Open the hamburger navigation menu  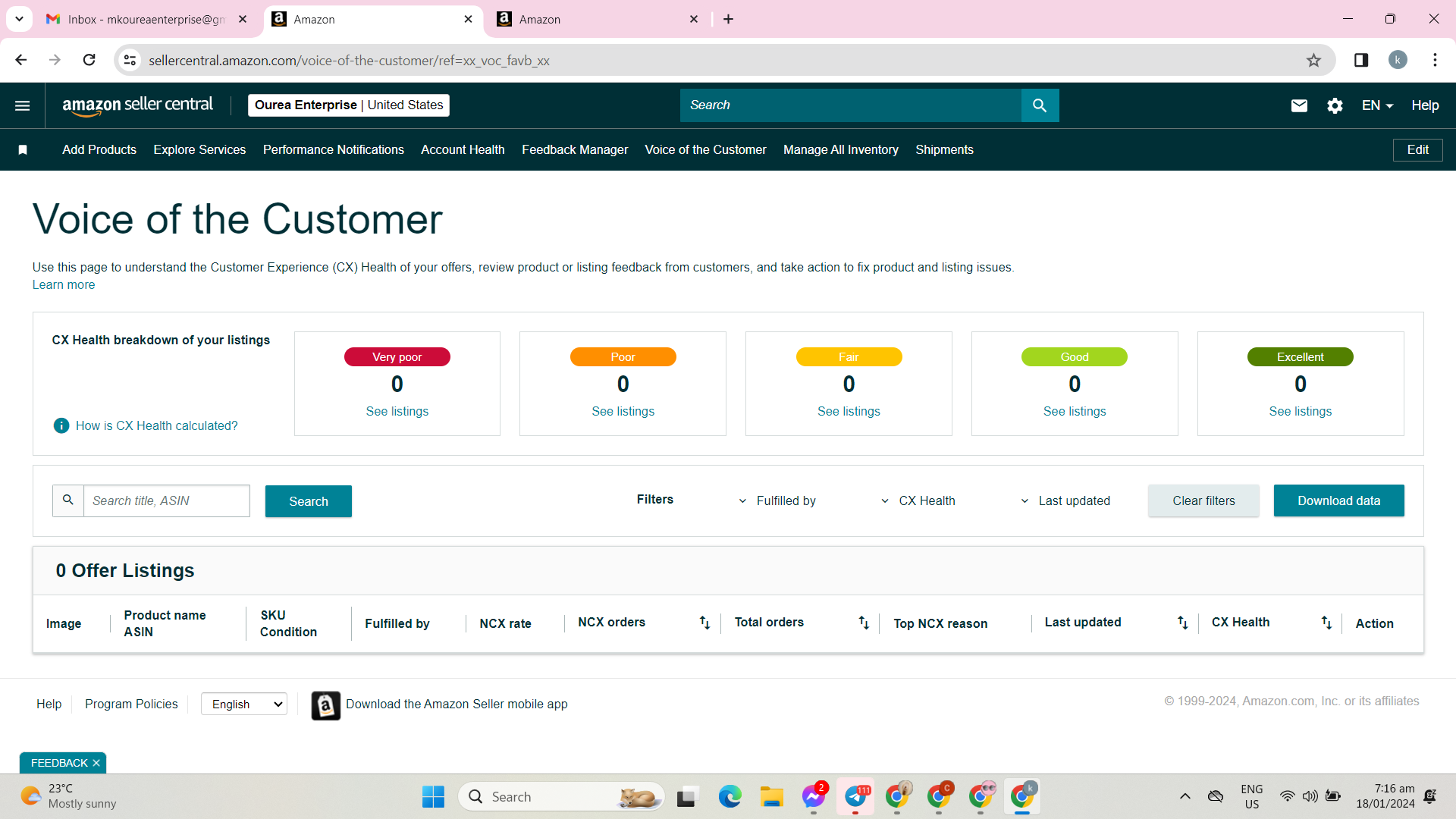click(x=23, y=105)
